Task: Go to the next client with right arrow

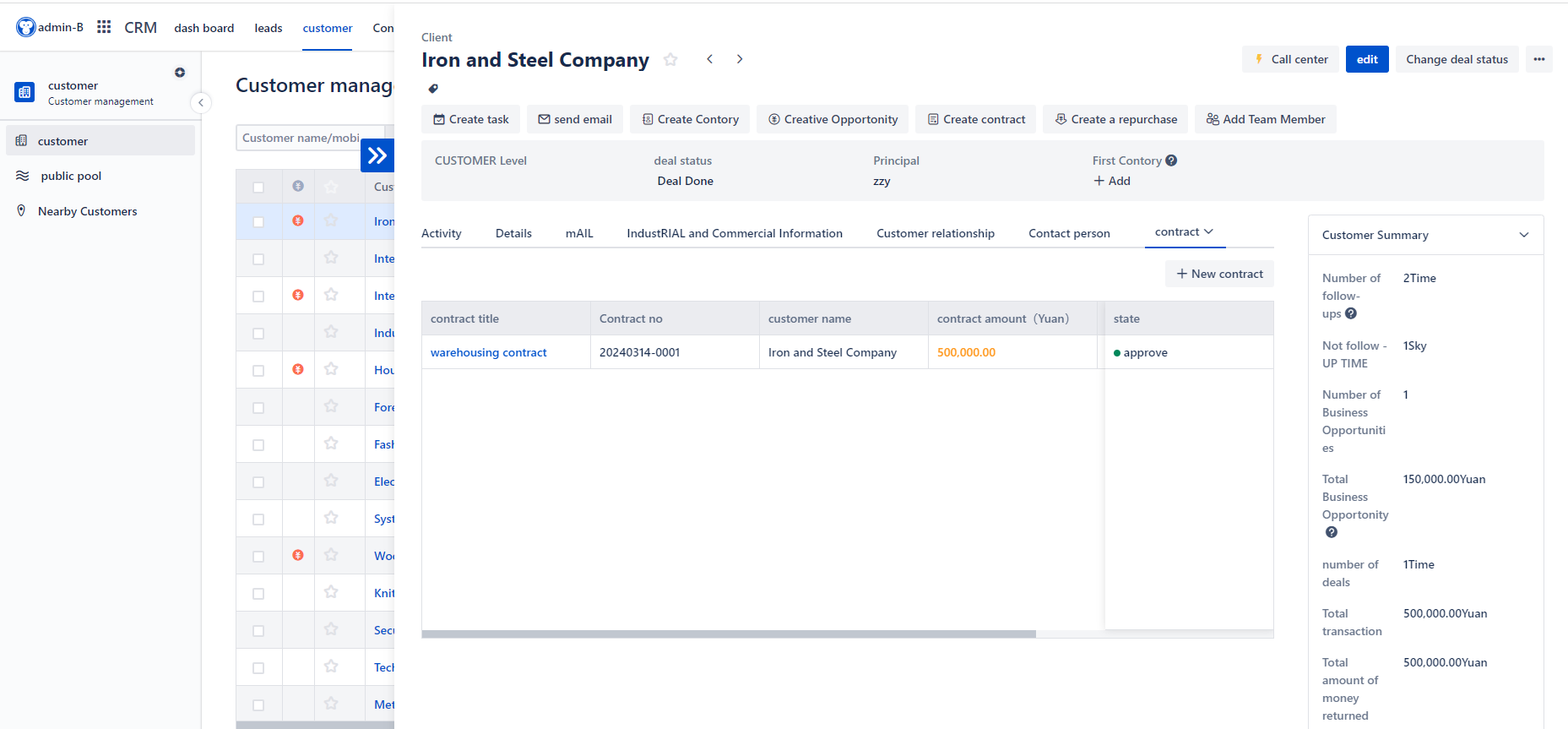Action: (x=740, y=59)
